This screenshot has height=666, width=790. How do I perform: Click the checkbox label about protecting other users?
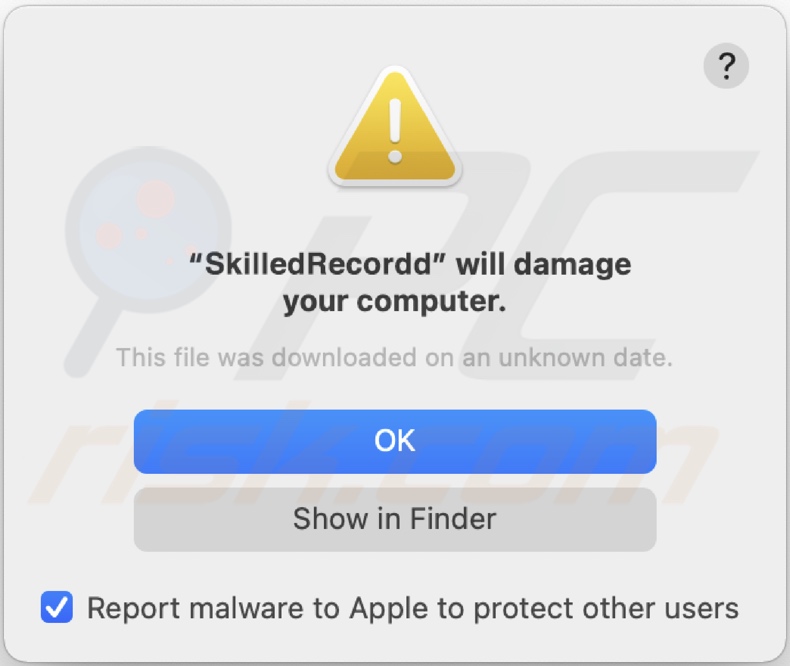412,608
